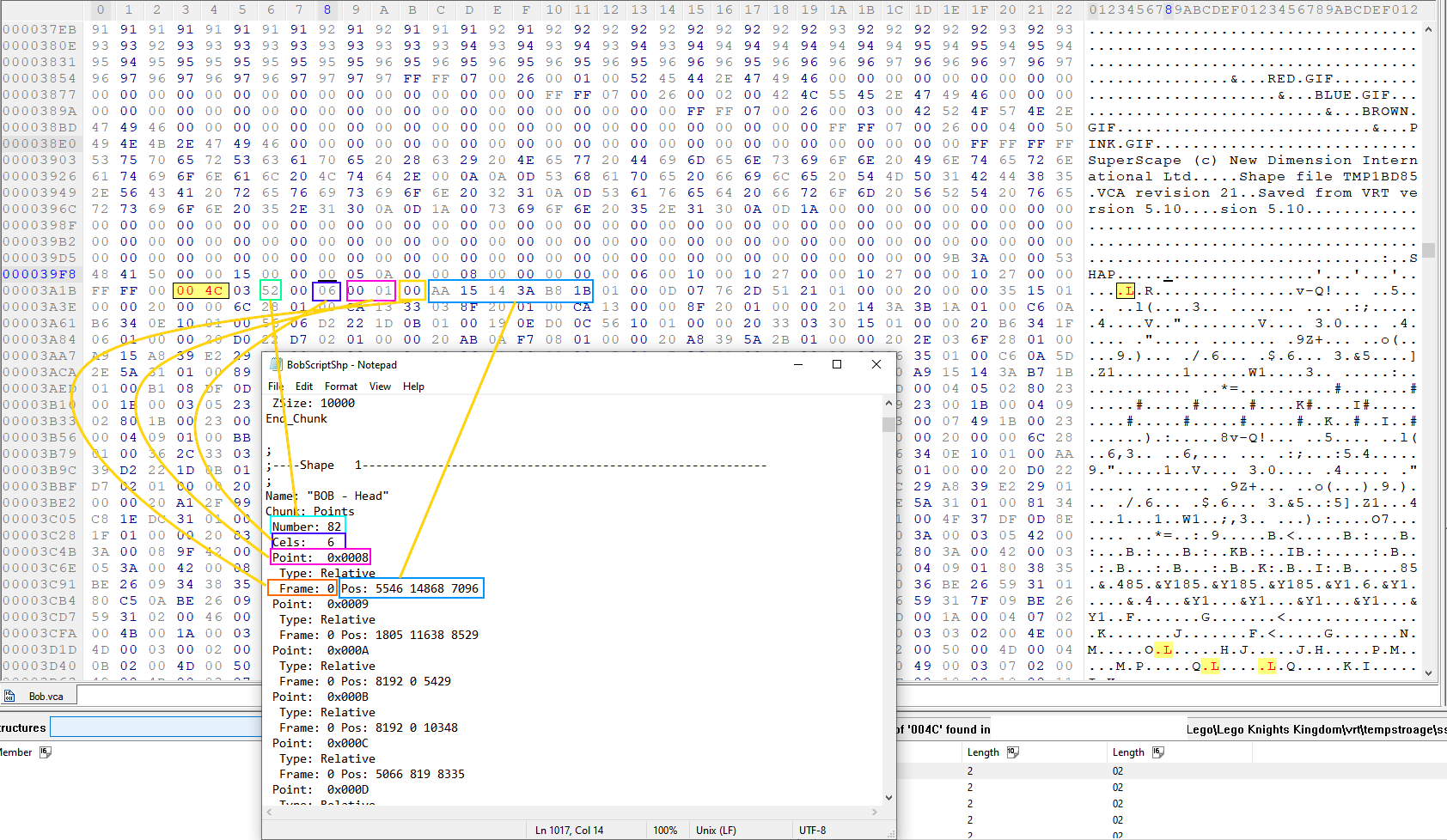Click the 'UTF-8' encoding status entry
The image size is (1447, 840).
[x=813, y=831]
